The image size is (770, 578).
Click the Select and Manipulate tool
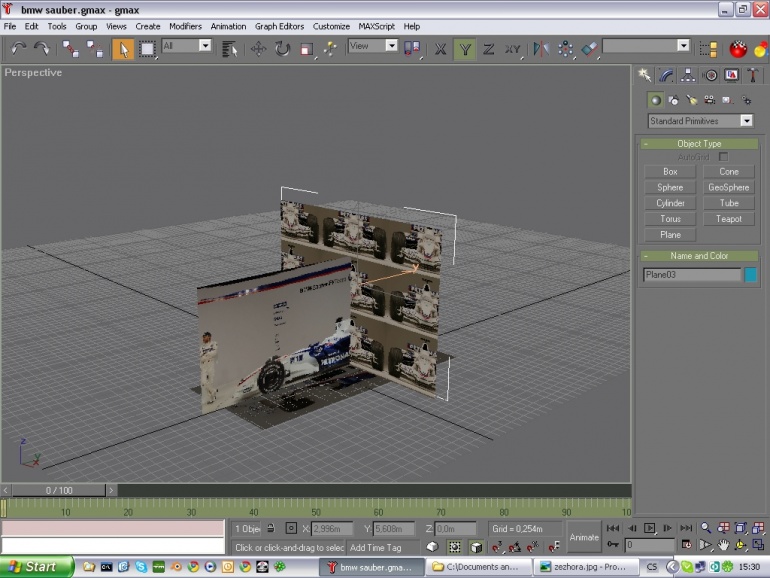click(x=330, y=49)
